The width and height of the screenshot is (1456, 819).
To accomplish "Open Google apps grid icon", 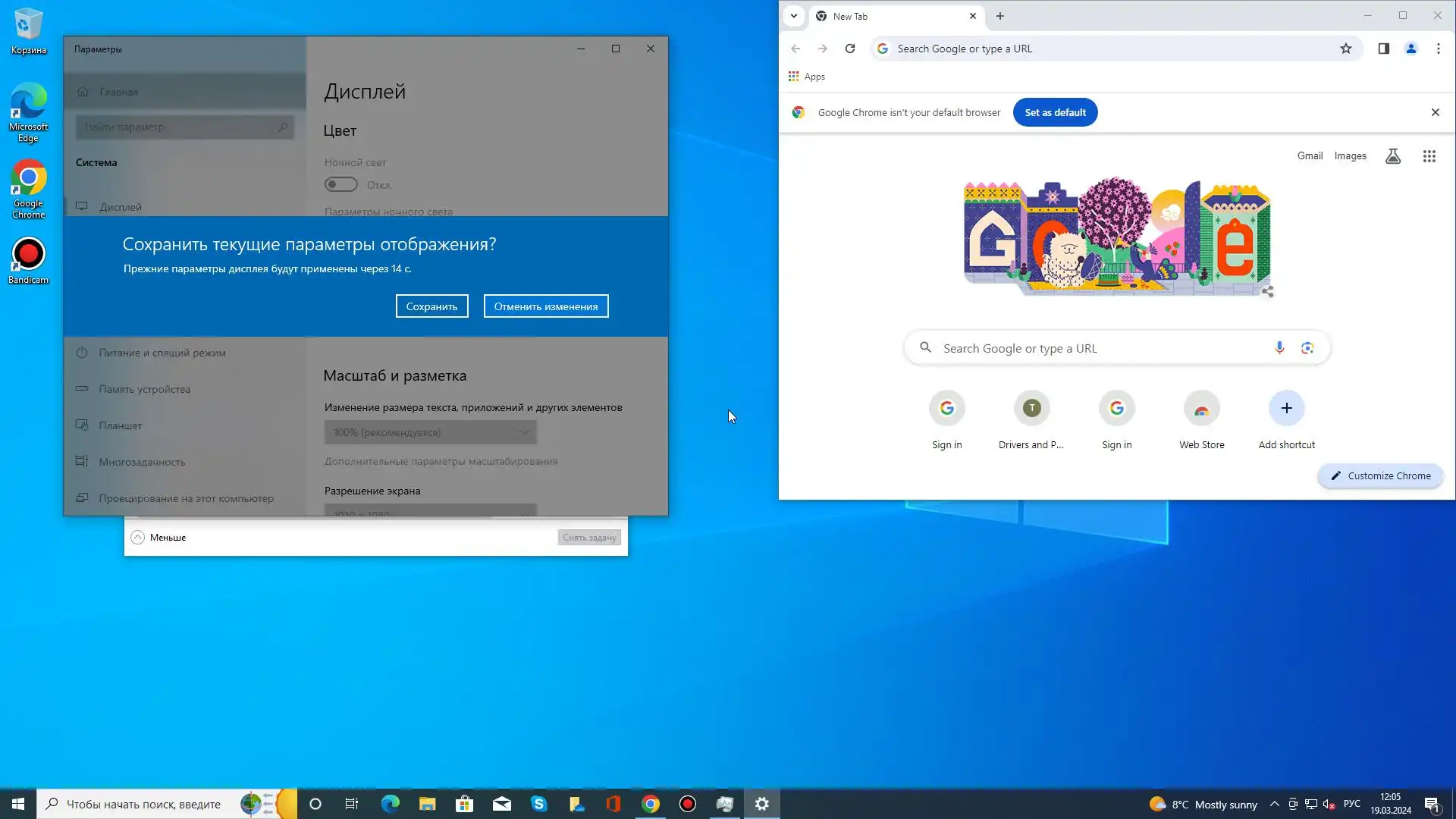I will point(1429,156).
